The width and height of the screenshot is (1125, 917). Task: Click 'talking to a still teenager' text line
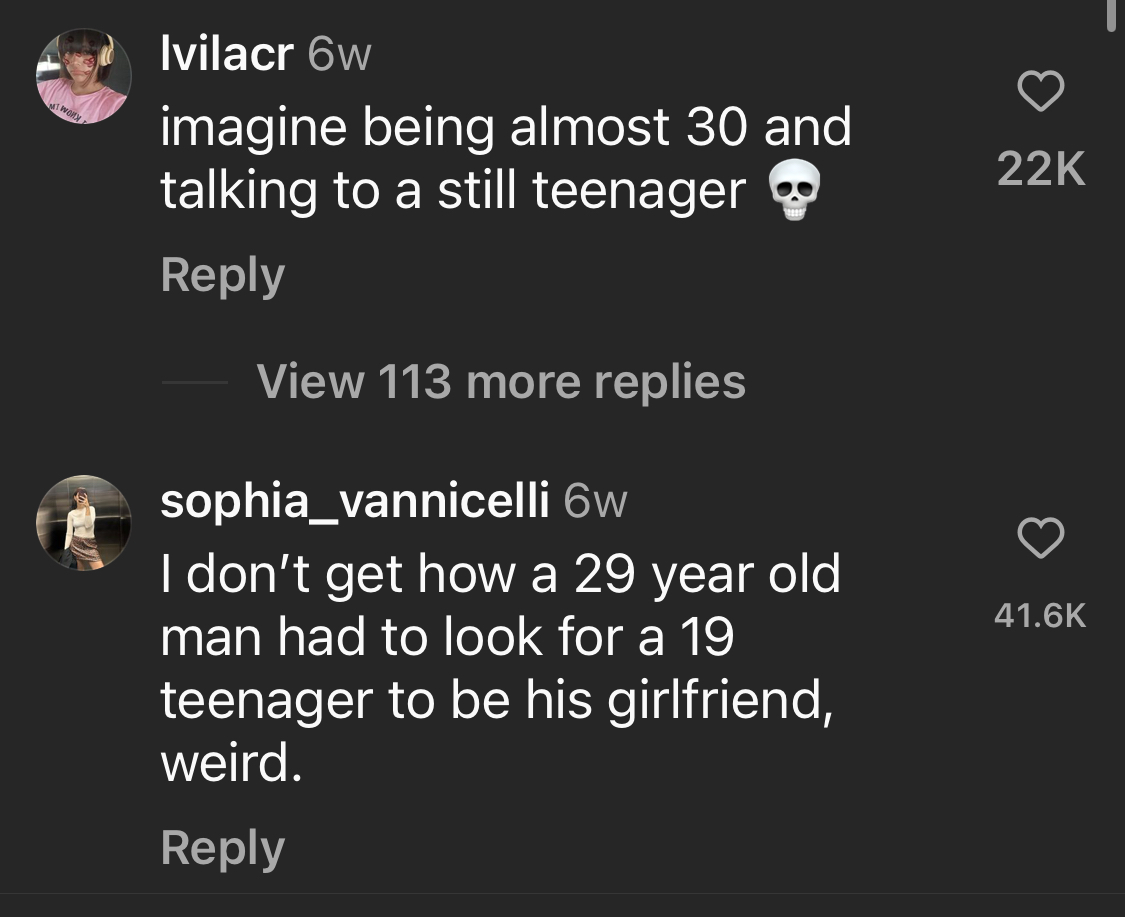click(x=453, y=191)
